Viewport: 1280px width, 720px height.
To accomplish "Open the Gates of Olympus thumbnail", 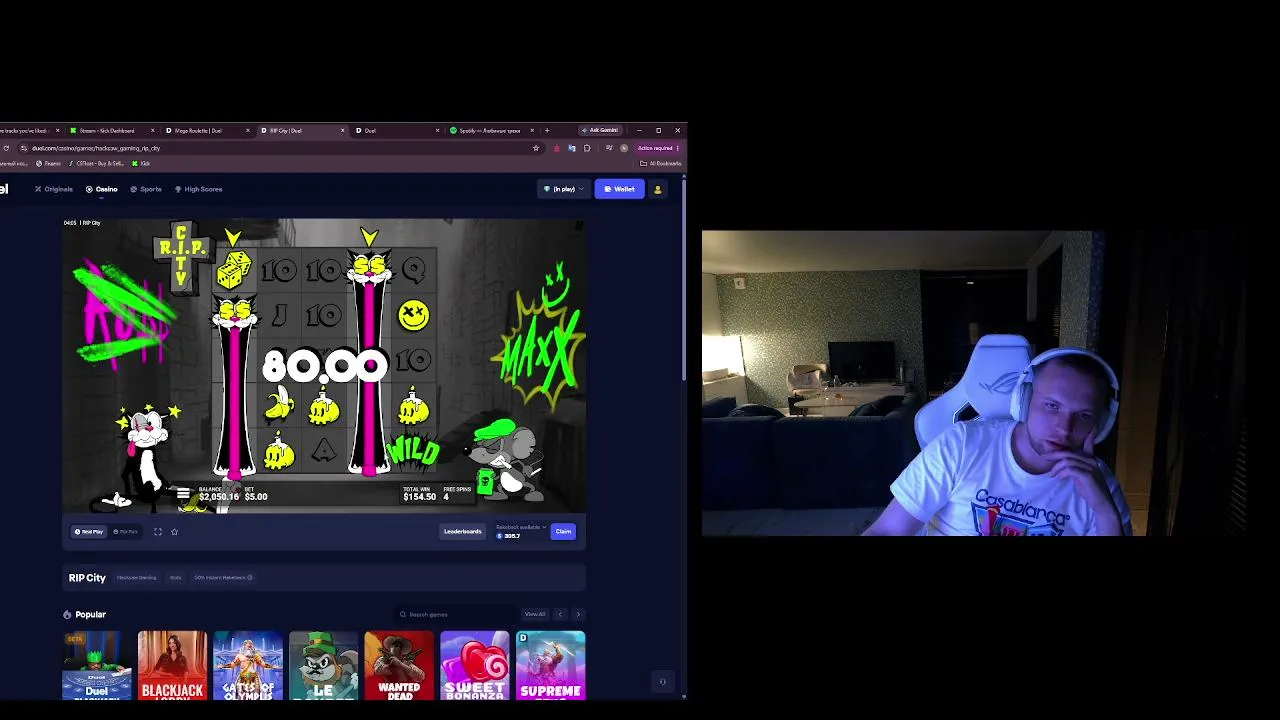I will pyautogui.click(x=248, y=665).
